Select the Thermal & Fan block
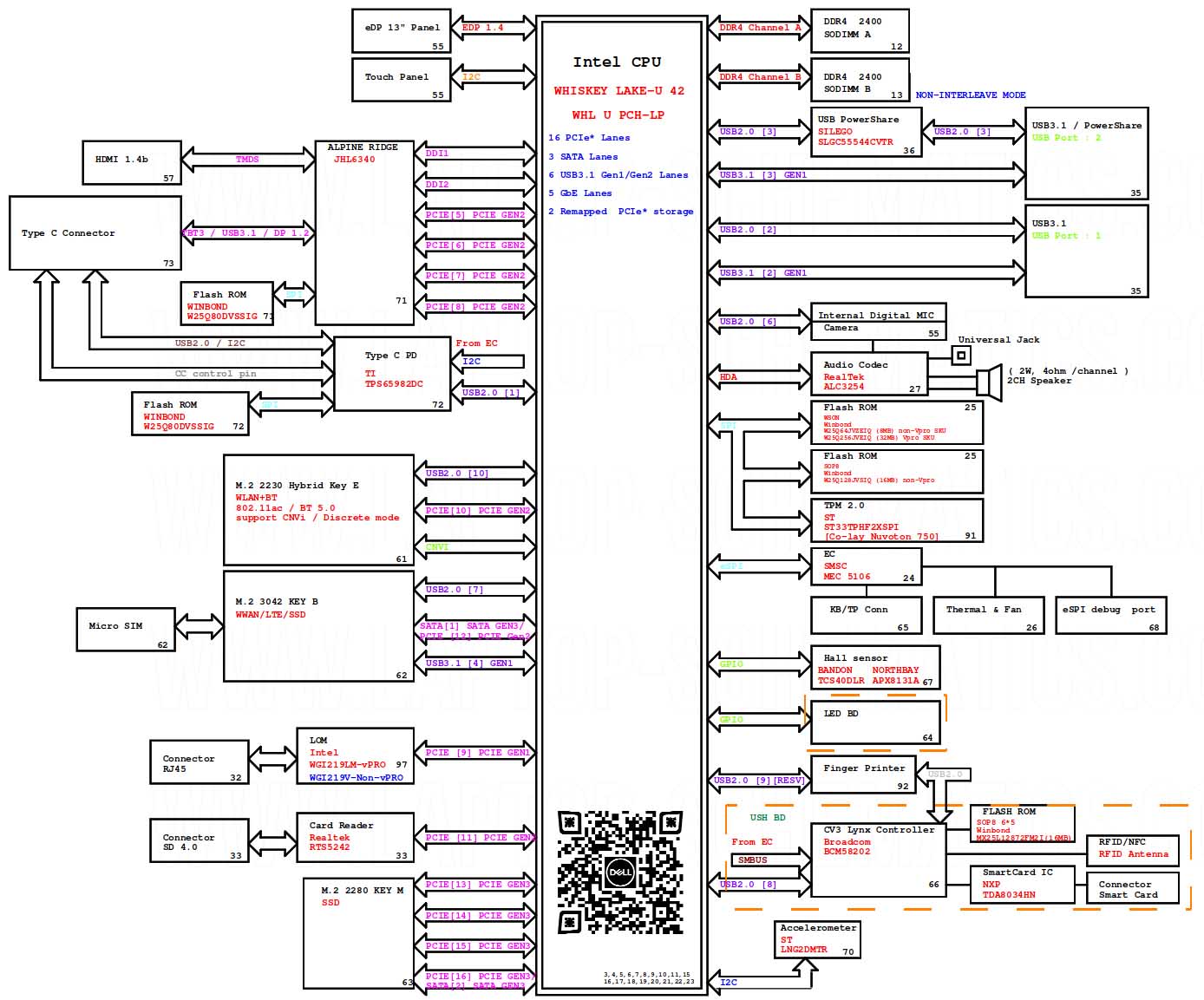This screenshot has width=1204, height=1000. [x=989, y=616]
